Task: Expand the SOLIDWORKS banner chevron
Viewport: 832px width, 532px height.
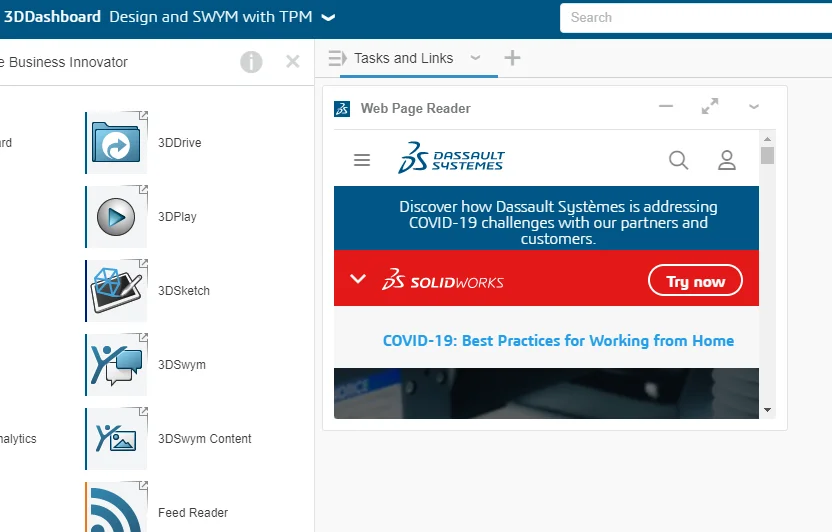Action: [358, 278]
